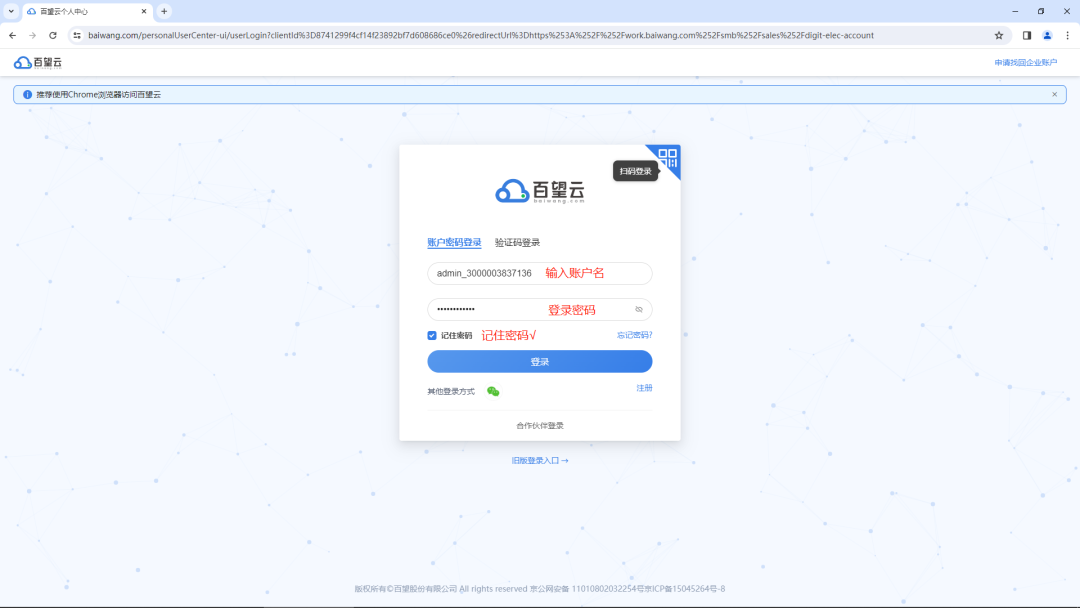Click 其他登录方式 label text
This screenshot has height=608, width=1080.
click(450, 391)
